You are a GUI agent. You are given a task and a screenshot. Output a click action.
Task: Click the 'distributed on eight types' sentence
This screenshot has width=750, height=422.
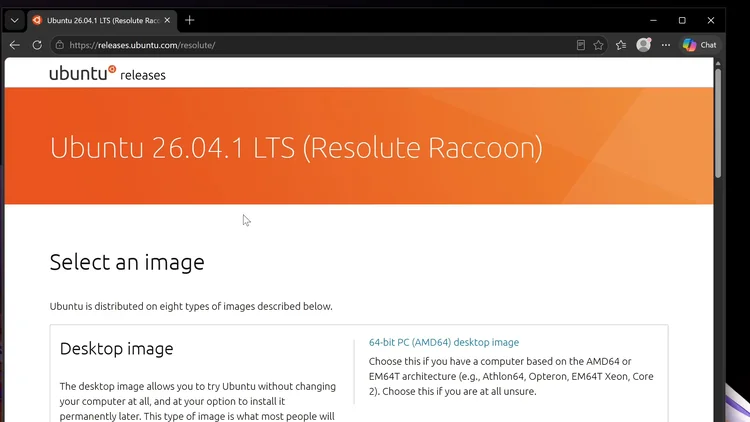pos(191,306)
